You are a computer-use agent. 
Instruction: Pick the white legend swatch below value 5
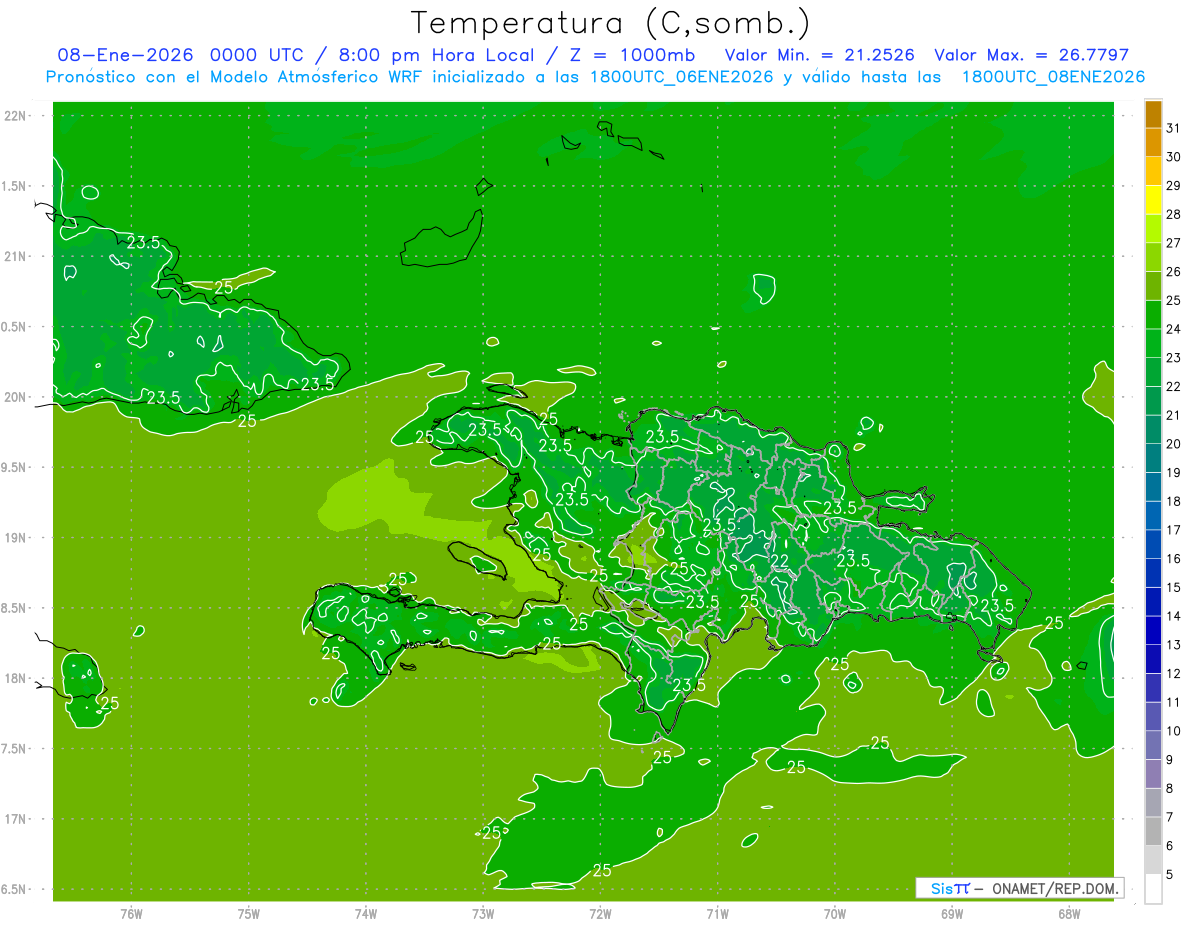pyautogui.click(x=1153, y=889)
